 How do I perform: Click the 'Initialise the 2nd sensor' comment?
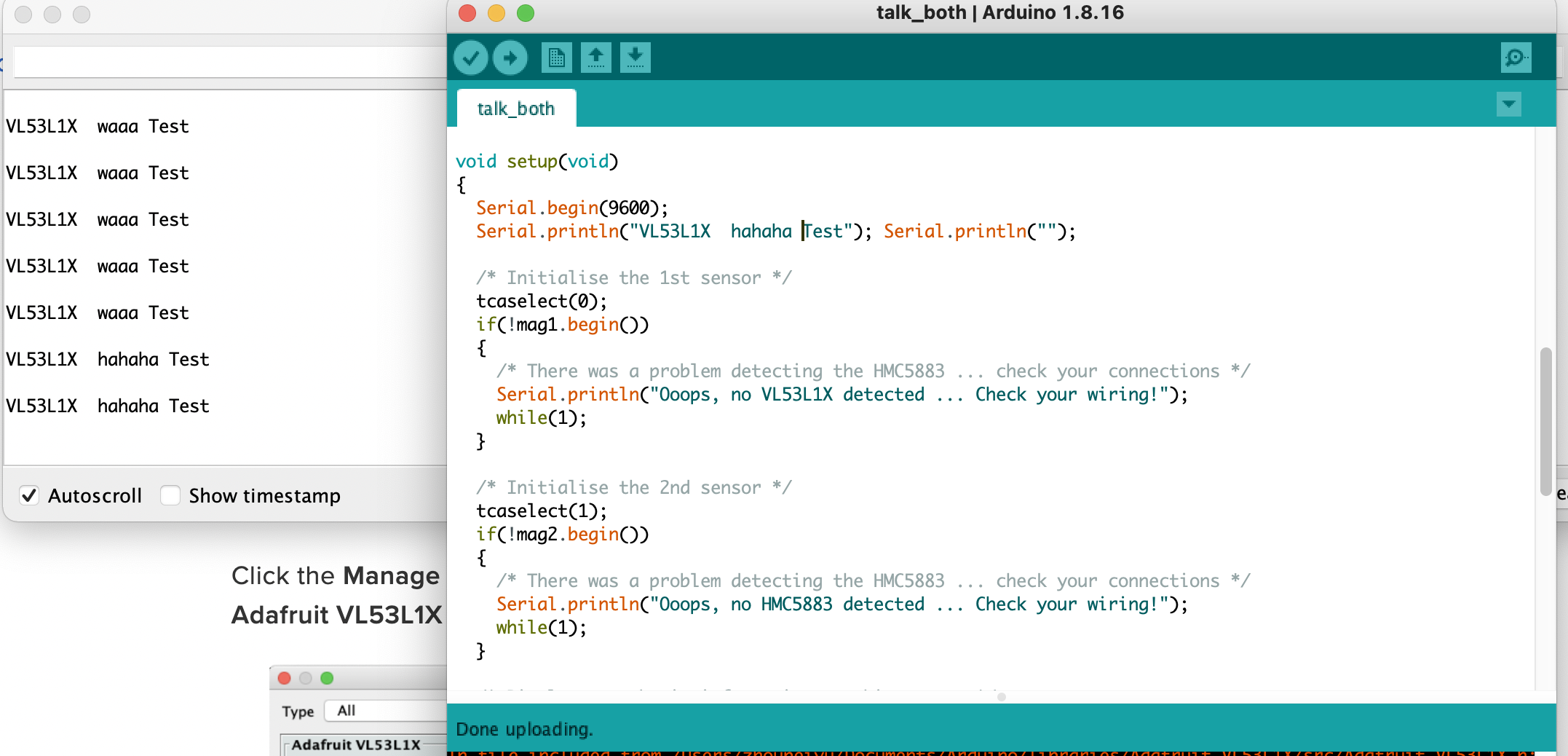[x=634, y=487]
